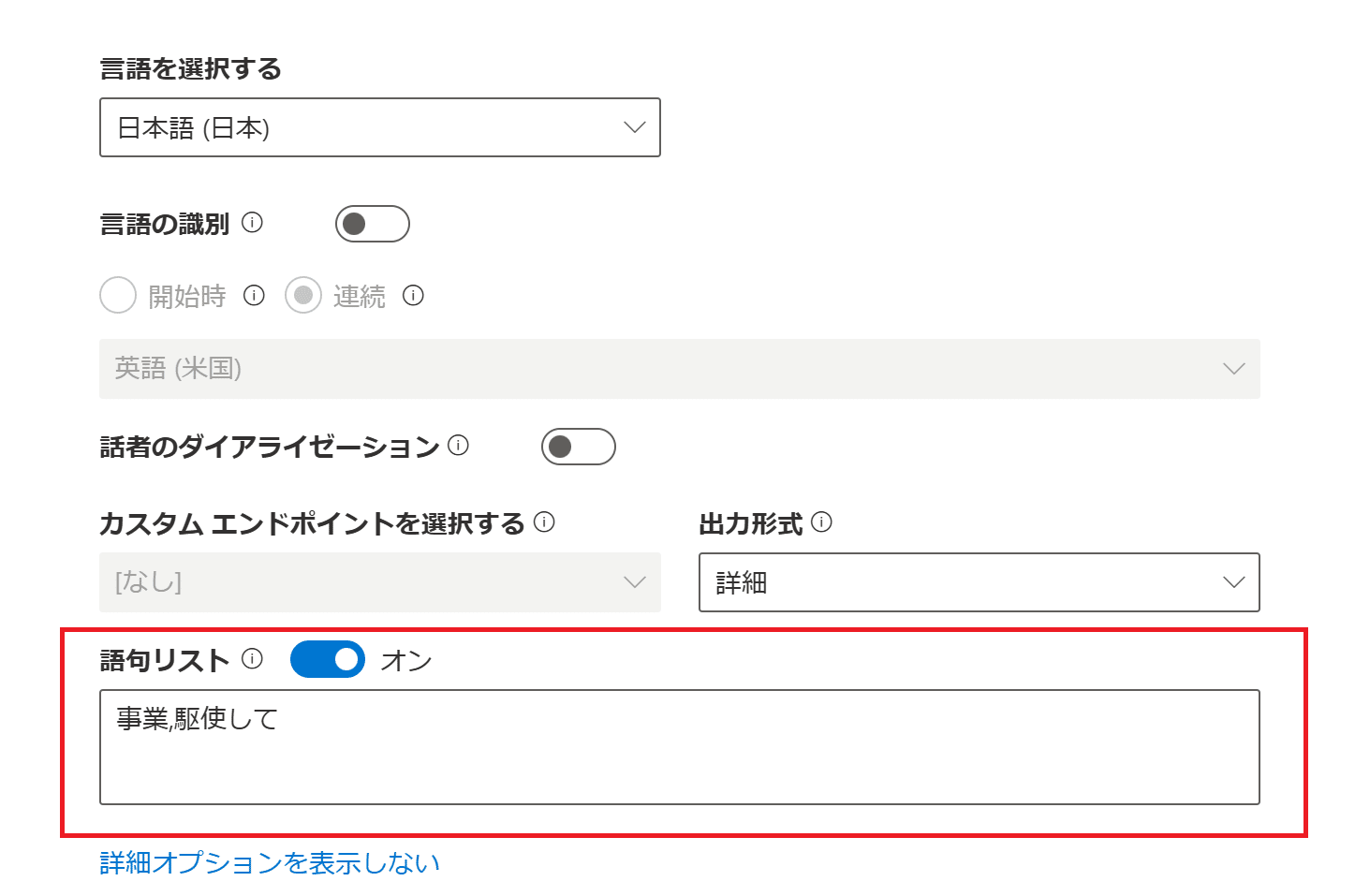Click the 詳細オプションを表示しない link
This screenshot has height=896, width=1355.
coord(270,862)
